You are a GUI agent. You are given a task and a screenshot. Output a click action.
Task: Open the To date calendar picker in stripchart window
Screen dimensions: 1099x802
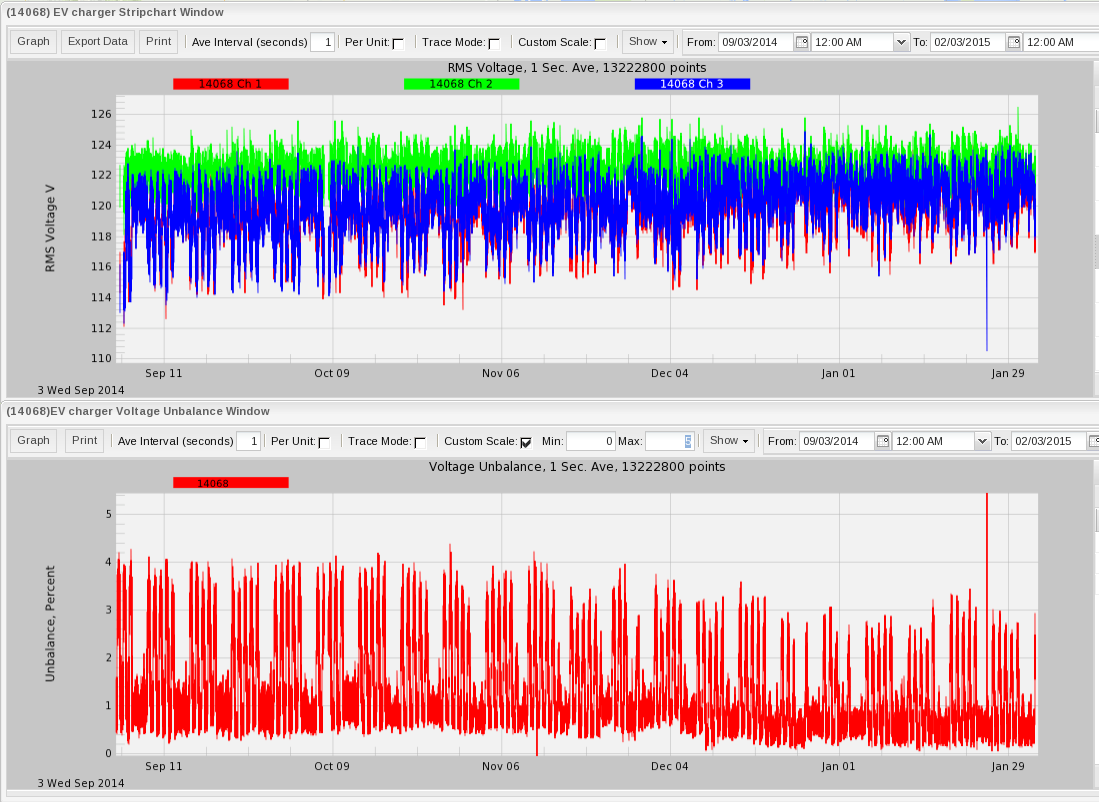pyautogui.click(x=1013, y=42)
